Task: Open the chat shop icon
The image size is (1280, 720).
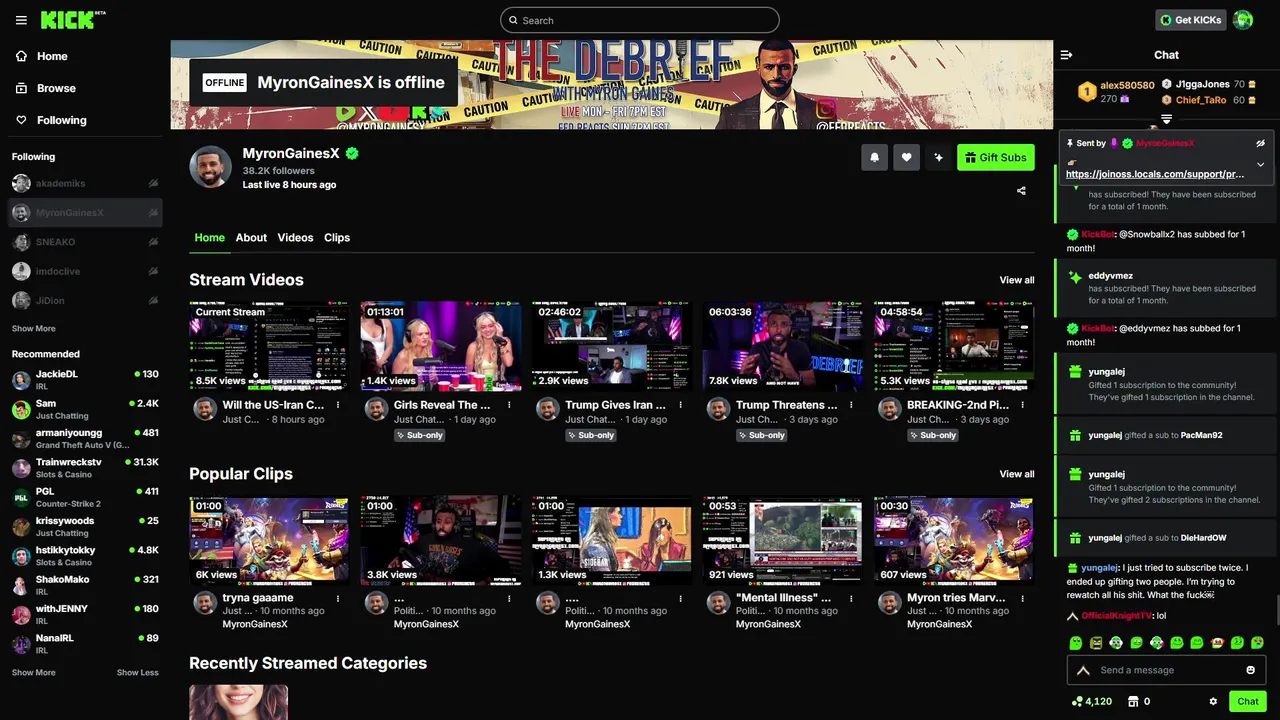Action: pyautogui.click(x=1135, y=702)
